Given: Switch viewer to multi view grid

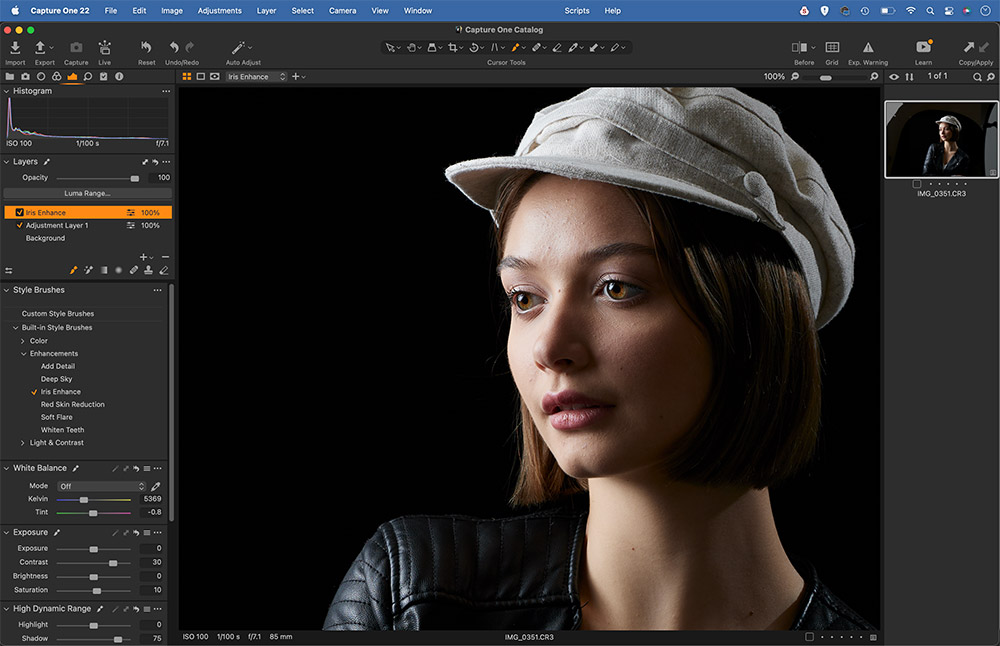Looking at the screenshot, I should [x=187, y=77].
